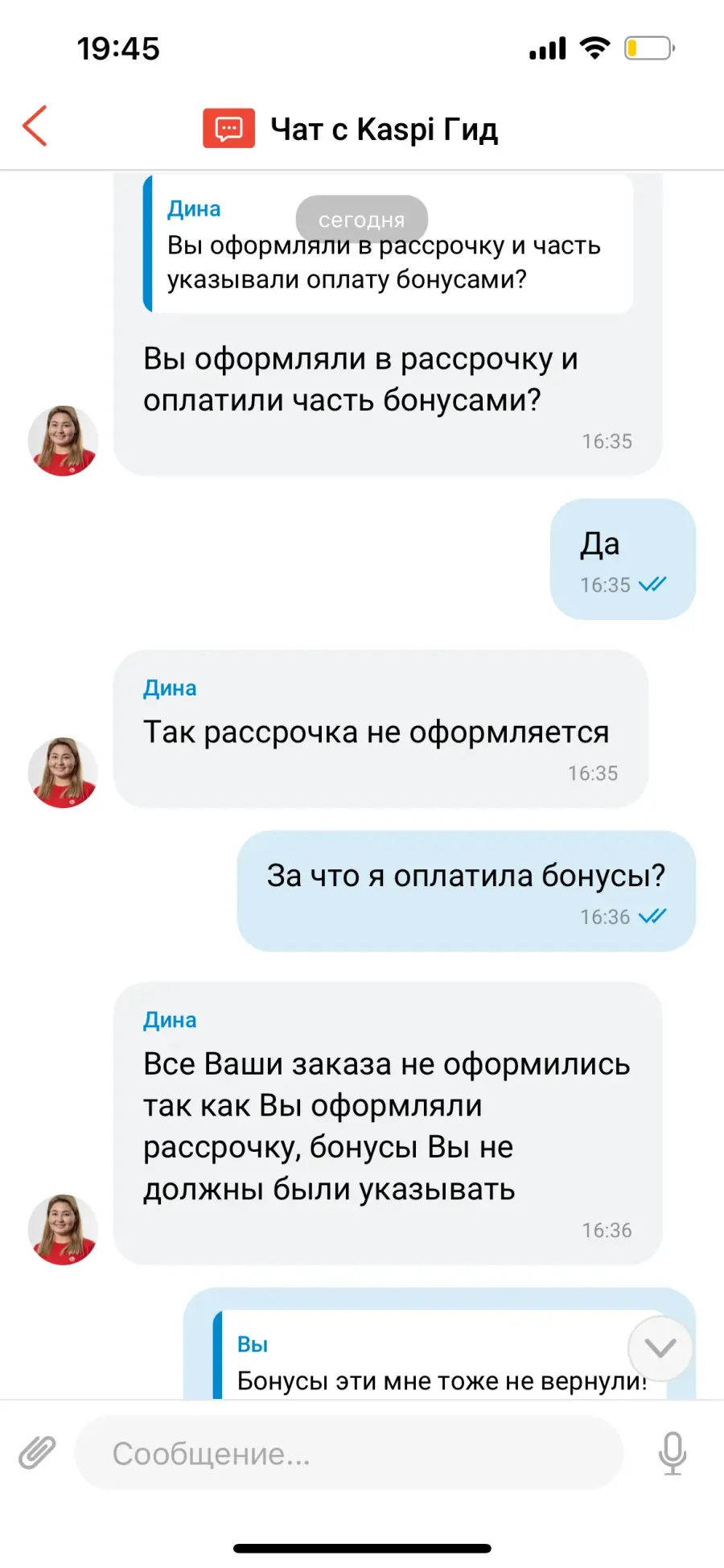This screenshot has height=1568, width=724.
Task: Tap the 'Чат с Kaspi Гид' header title
Action: coord(385,129)
